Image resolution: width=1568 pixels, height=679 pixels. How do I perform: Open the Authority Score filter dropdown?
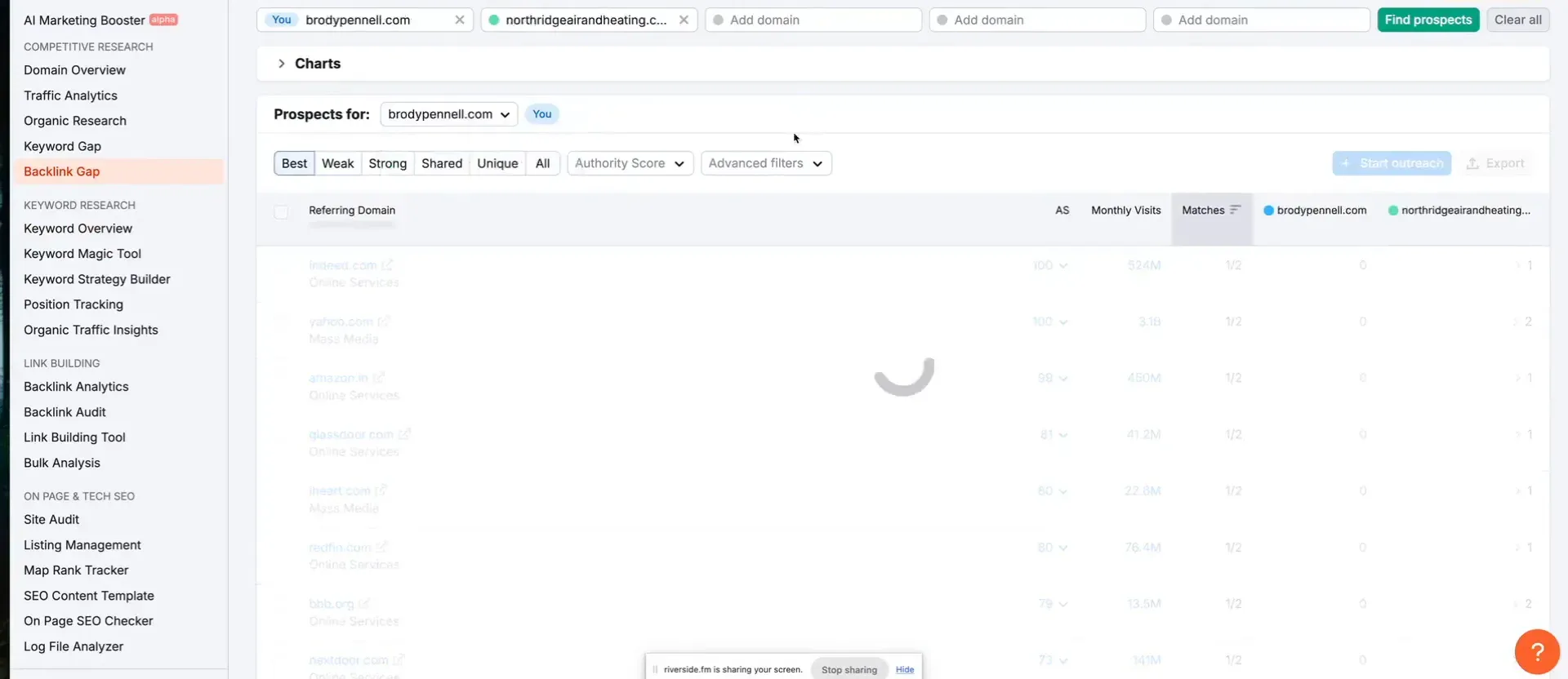[630, 163]
